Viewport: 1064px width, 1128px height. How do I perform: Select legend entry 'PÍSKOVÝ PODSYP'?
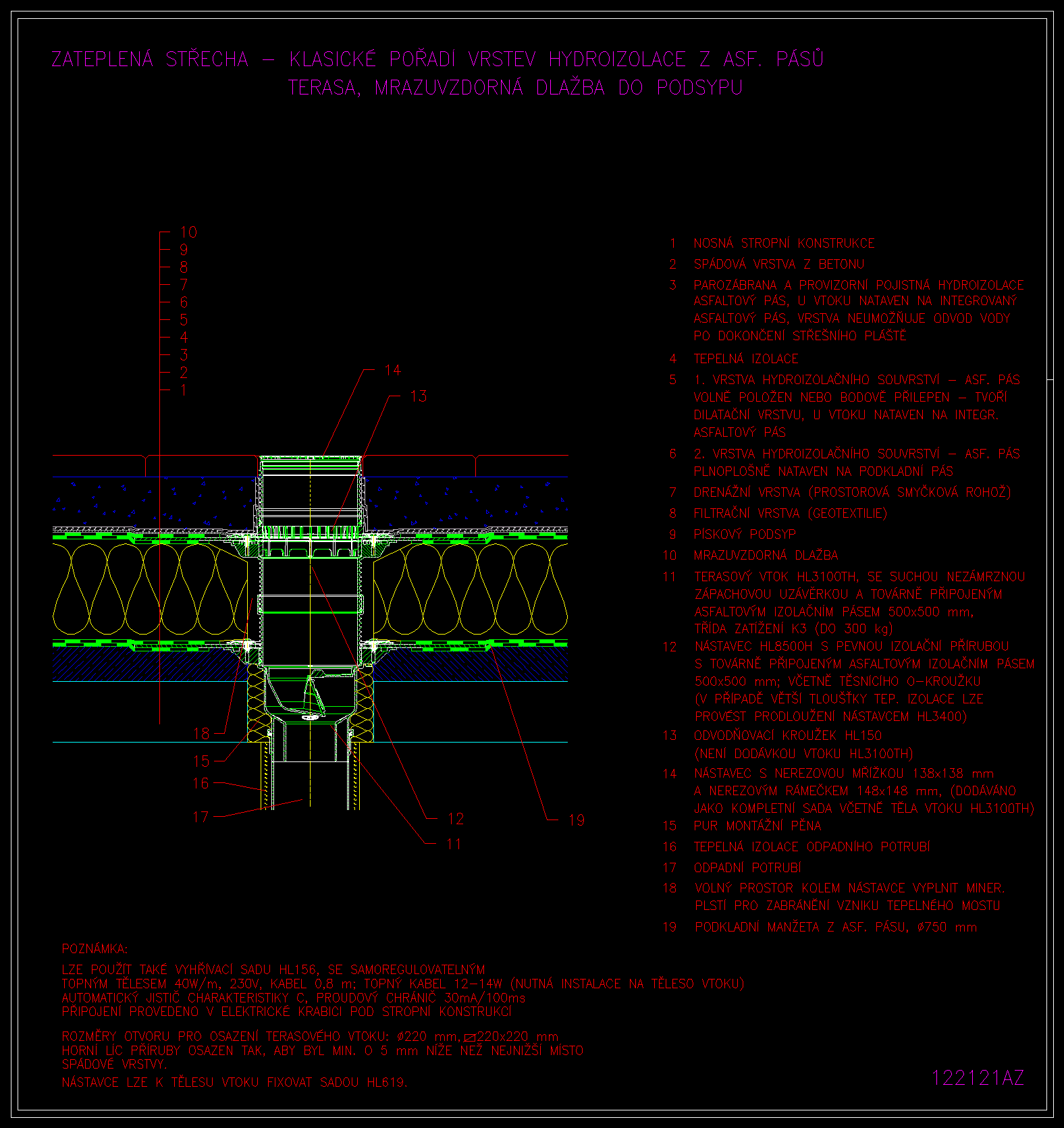[745, 534]
